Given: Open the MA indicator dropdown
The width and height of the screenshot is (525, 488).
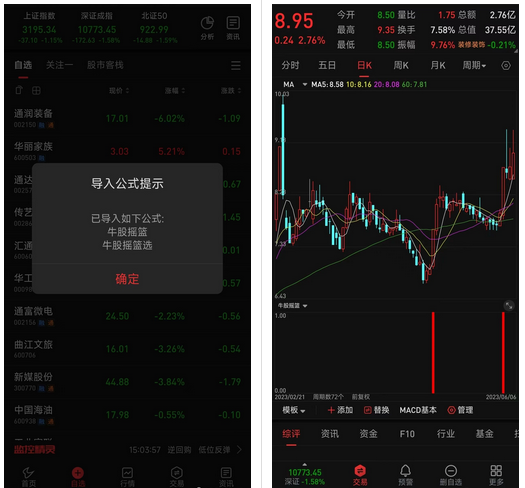Looking at the screenshot, I should [295, 84].
